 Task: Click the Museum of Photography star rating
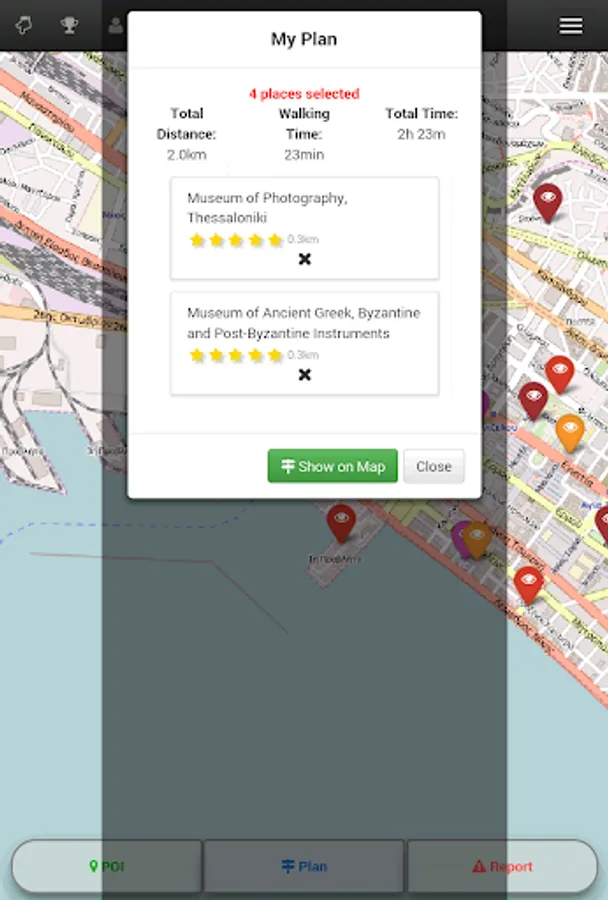point(236,240)
